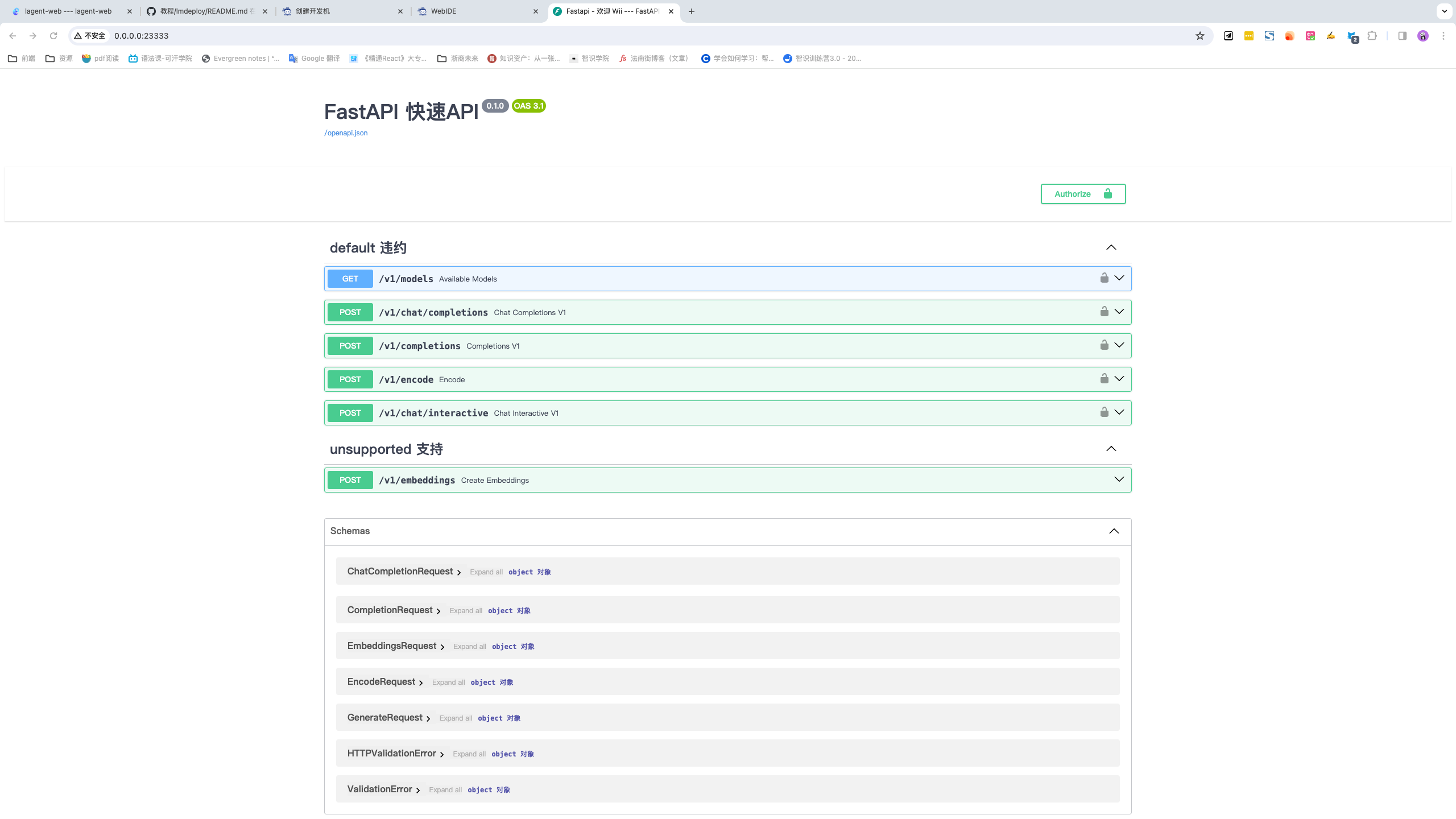Screen dimensions: 1456x819
Task: Open the /openapi.json link
Action: click(x=346, y=133)
